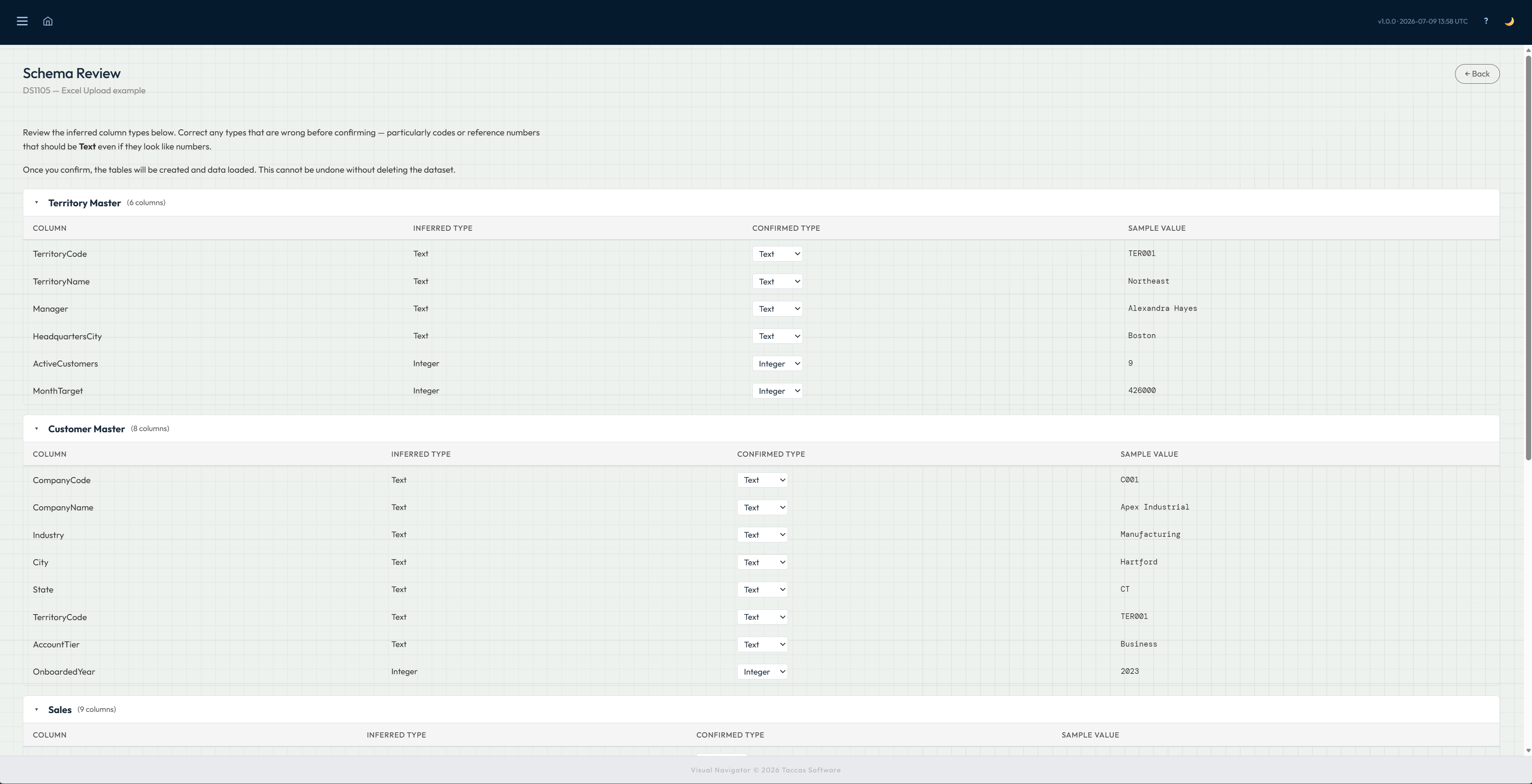Click the MonthTarget column name

click(58, 391)
